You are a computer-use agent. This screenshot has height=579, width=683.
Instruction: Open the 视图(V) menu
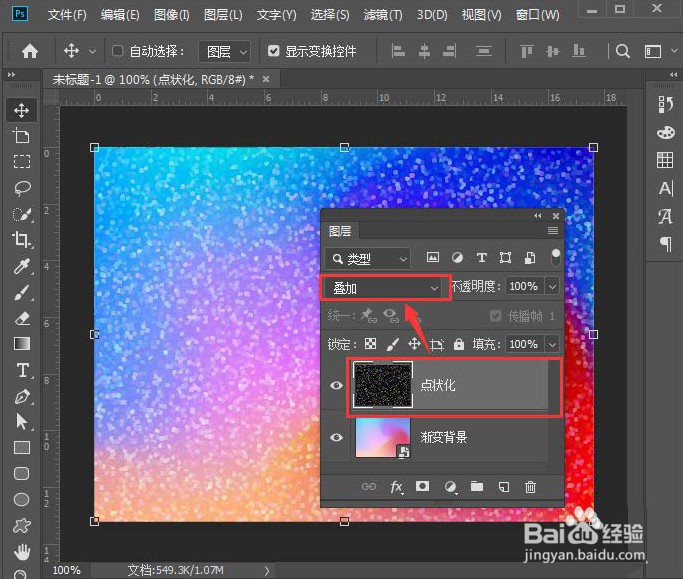tap(481, 15)
